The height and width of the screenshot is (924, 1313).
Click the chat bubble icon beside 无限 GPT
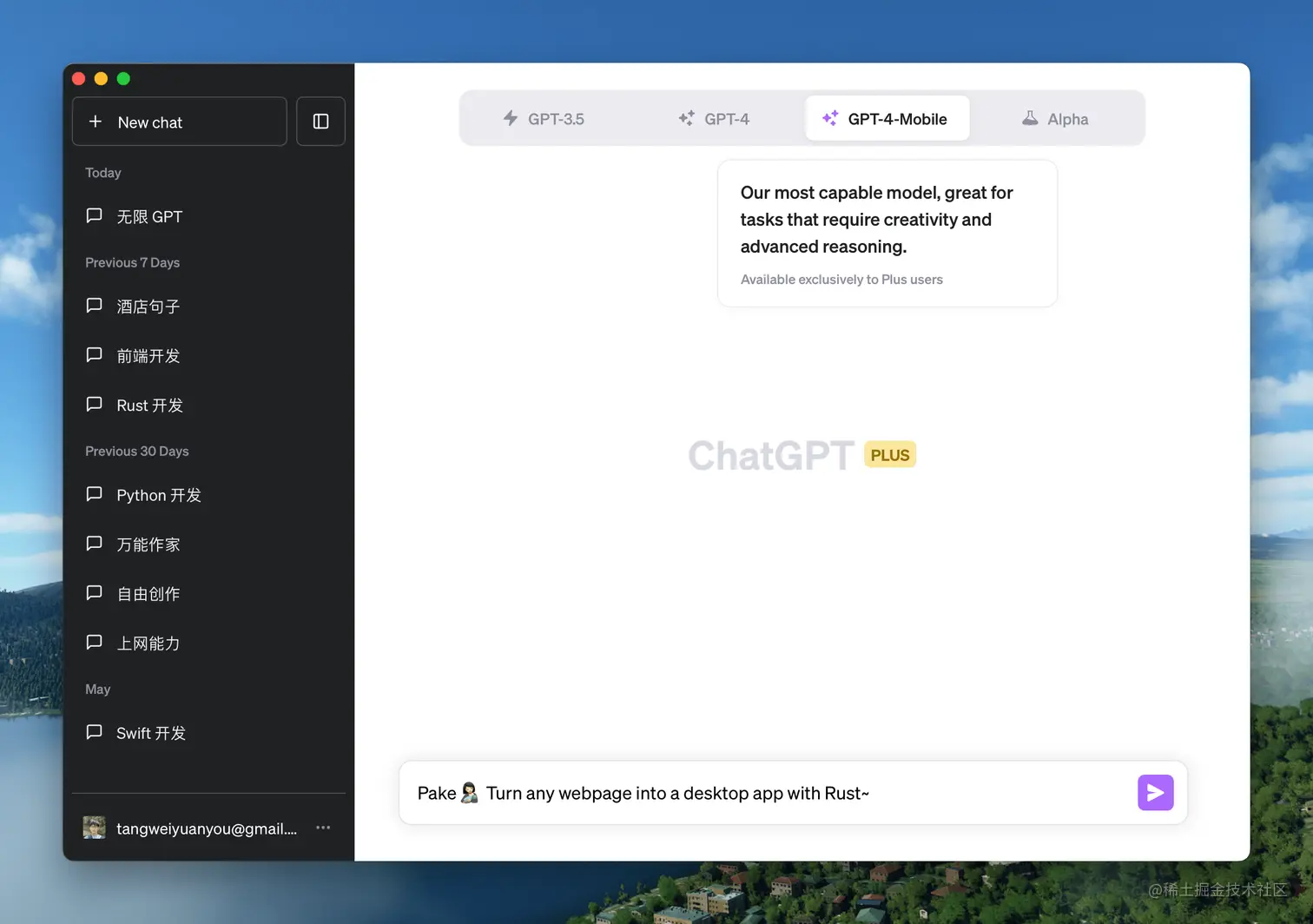pos(94,215)
